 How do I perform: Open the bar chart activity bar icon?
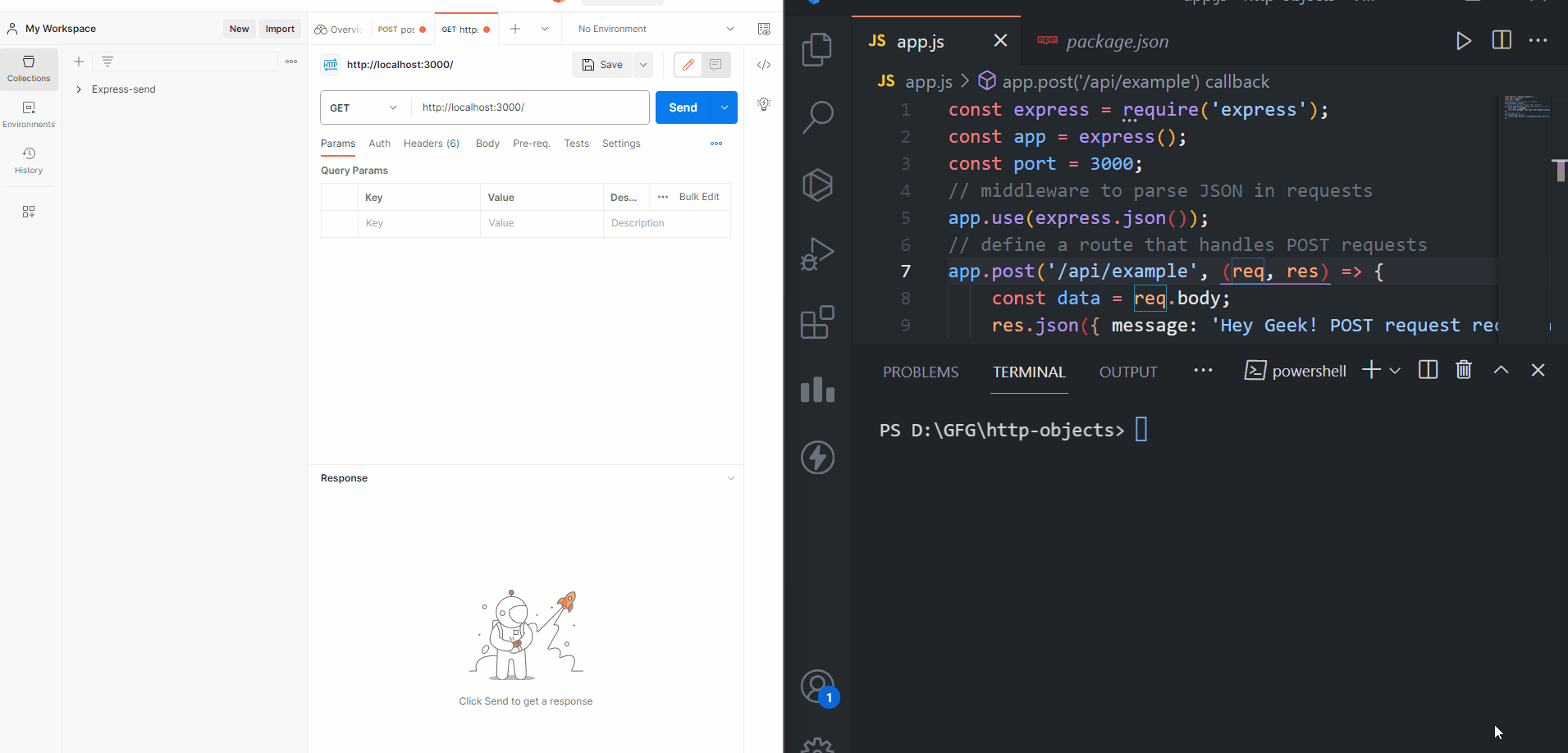click(817, 390)
